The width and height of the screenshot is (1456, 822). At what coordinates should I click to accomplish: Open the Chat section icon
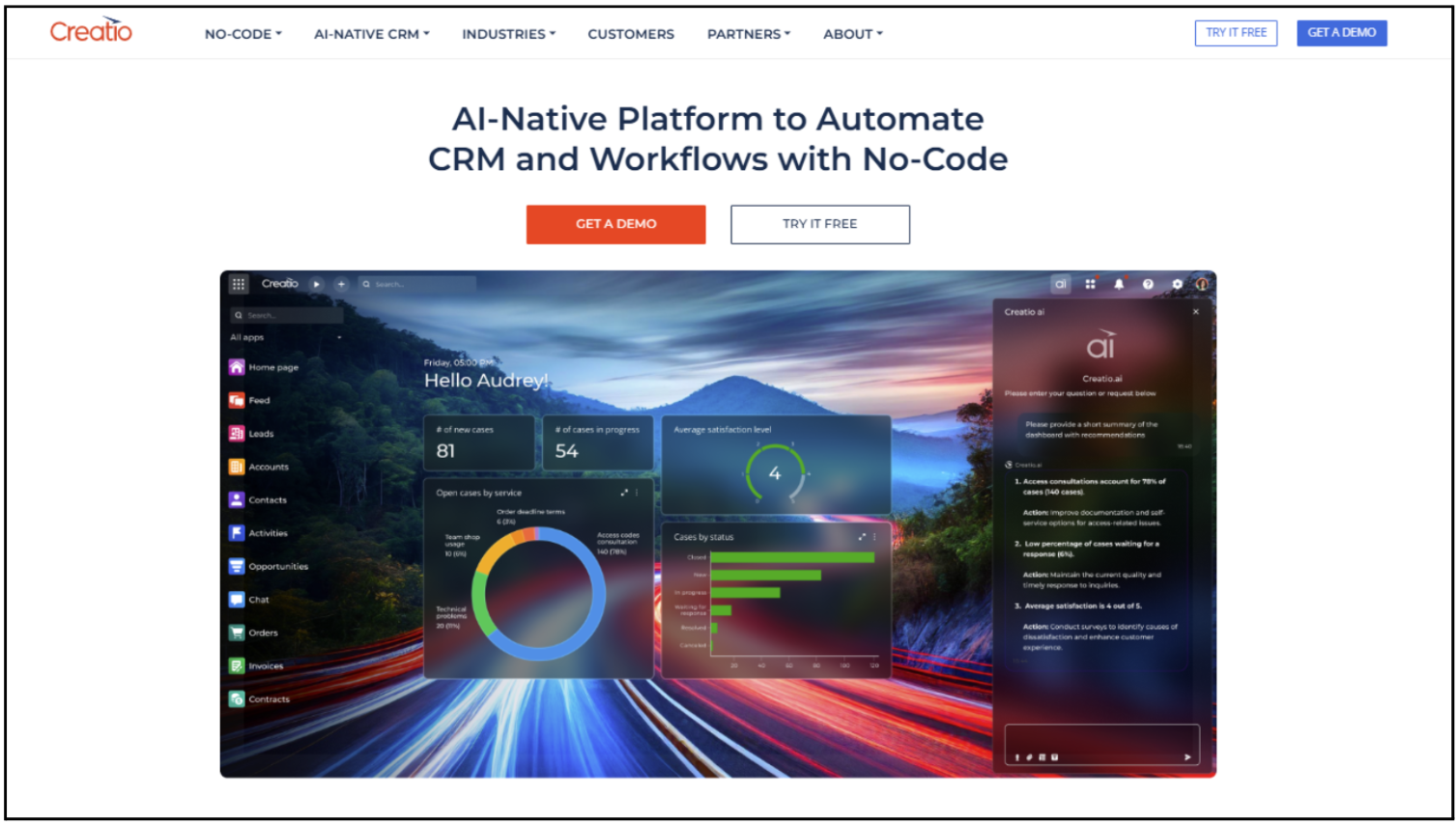pyautogui.click(x=237, y=599)
